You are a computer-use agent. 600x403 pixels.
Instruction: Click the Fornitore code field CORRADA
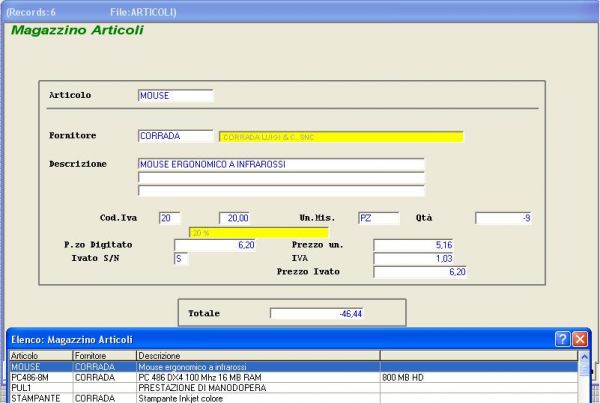pos(175,136)
